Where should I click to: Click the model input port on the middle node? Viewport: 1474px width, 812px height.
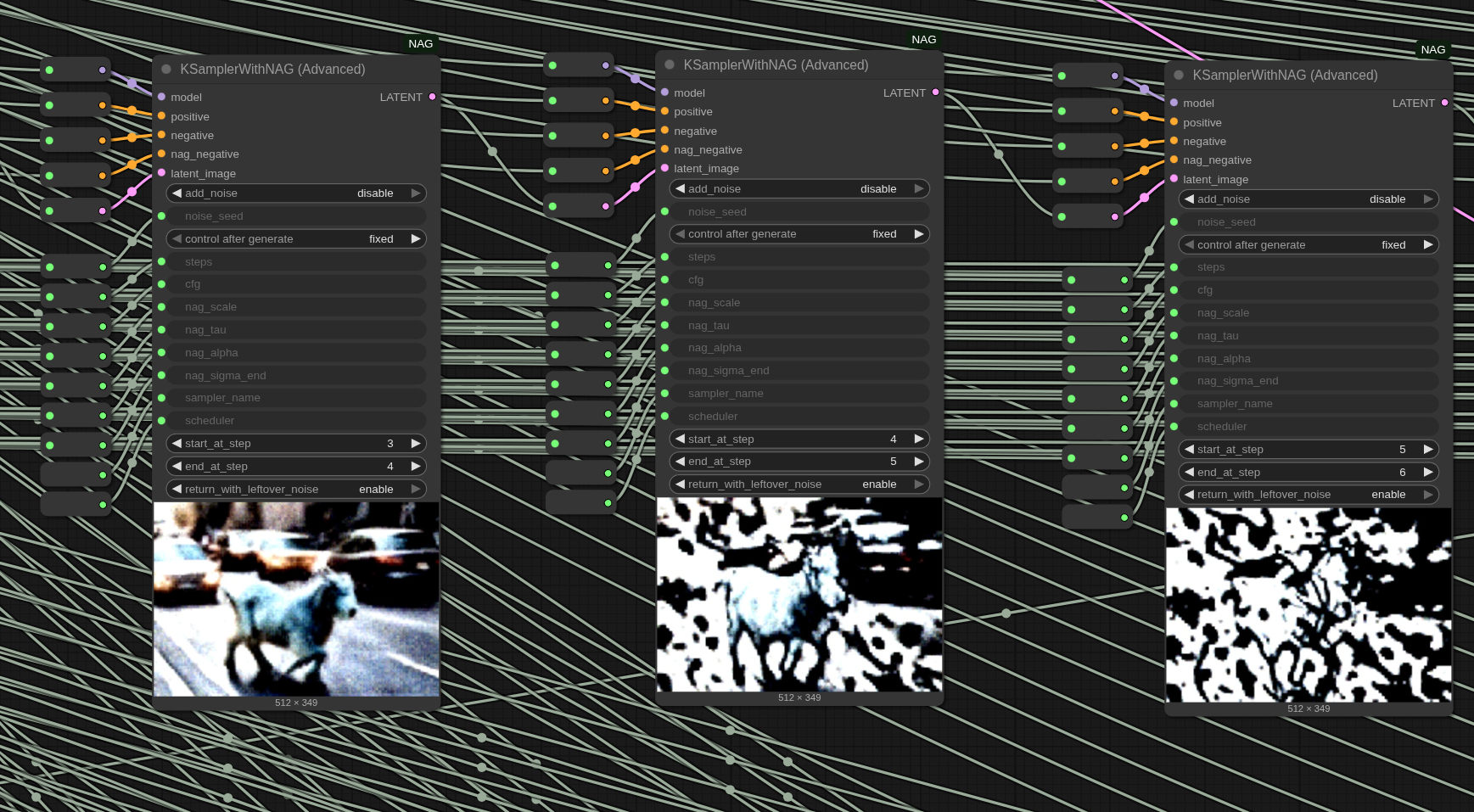[664, 92]
